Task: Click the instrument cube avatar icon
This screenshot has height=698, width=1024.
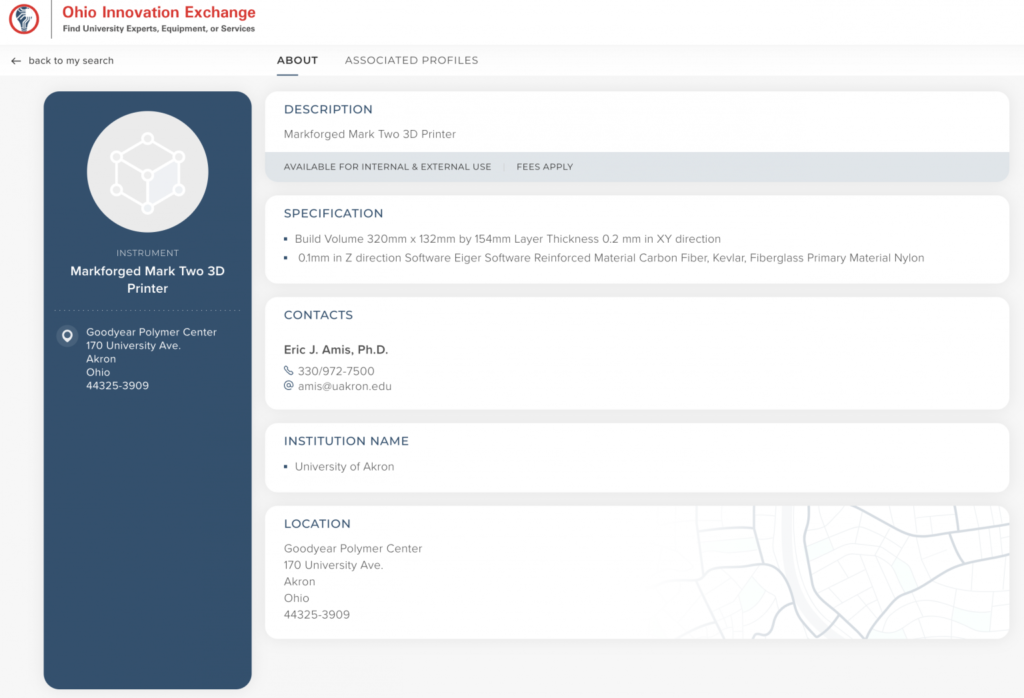Action: click(147, 172)
